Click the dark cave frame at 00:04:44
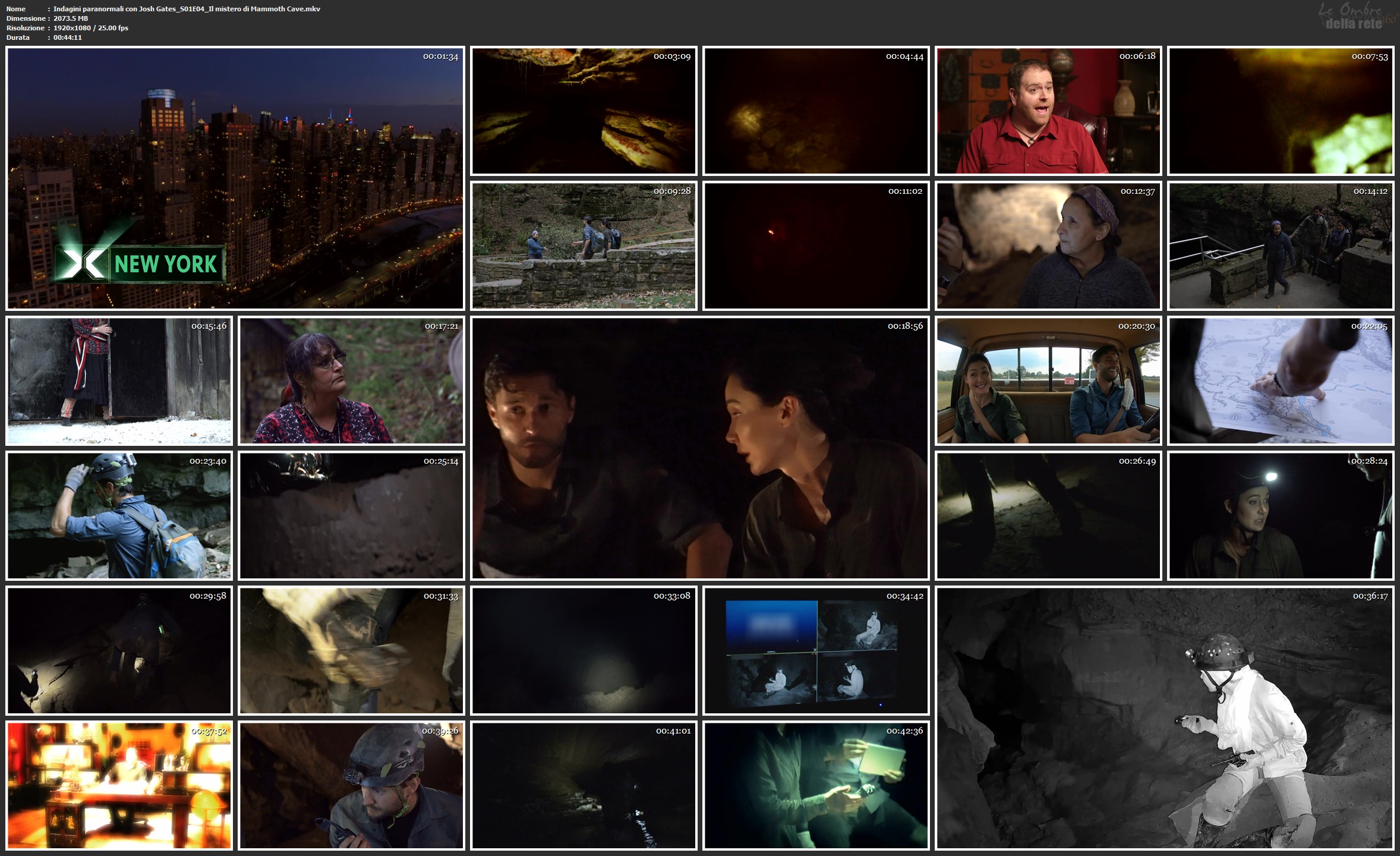 coord(816,111)
